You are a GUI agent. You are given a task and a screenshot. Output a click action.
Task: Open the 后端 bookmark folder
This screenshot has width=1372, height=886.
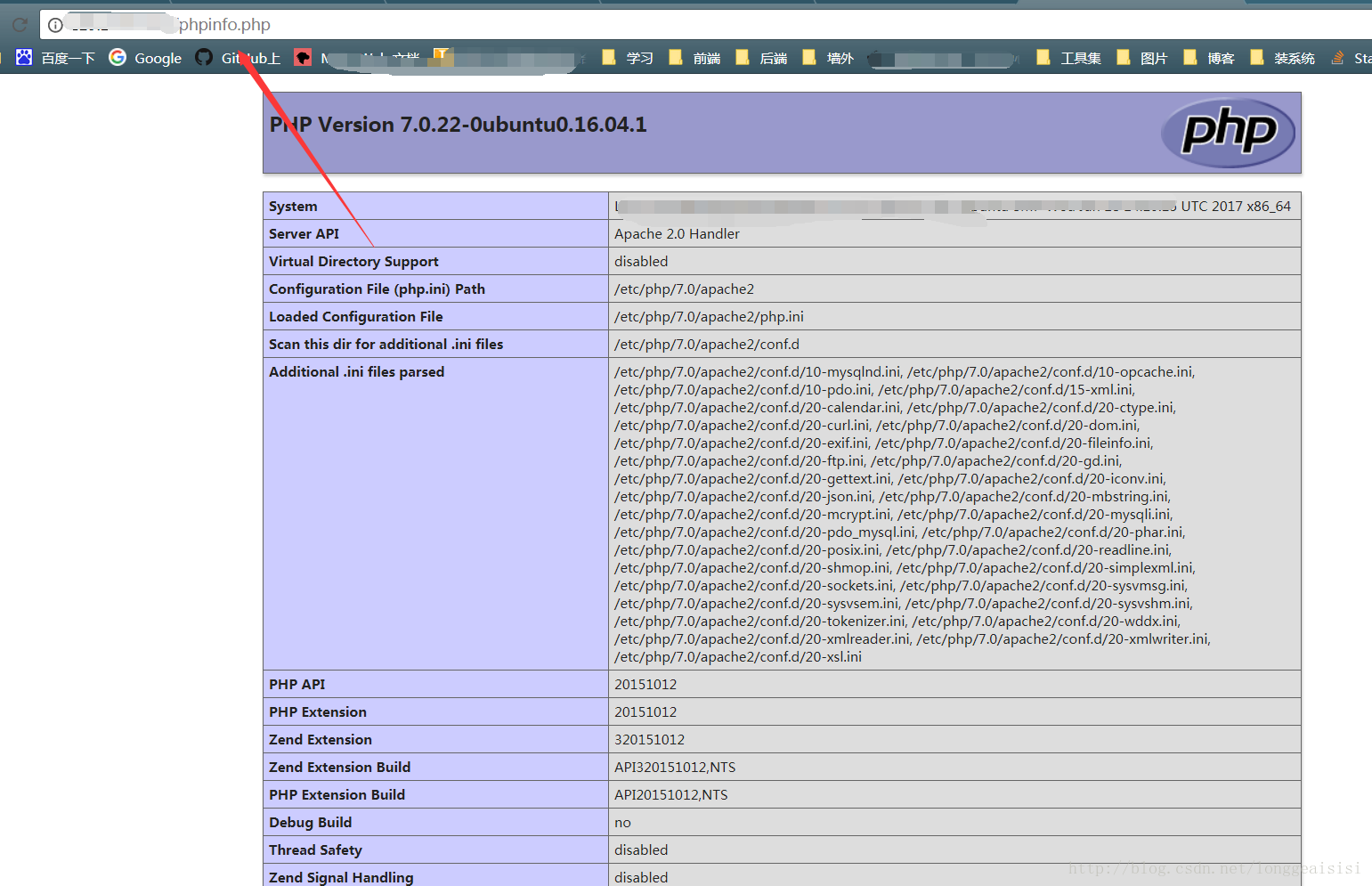pos(761,58)
